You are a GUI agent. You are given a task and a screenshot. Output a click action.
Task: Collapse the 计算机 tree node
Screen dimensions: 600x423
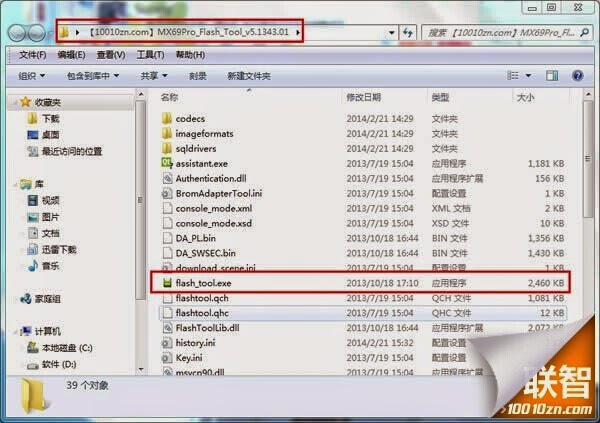(x=16, y=332)
